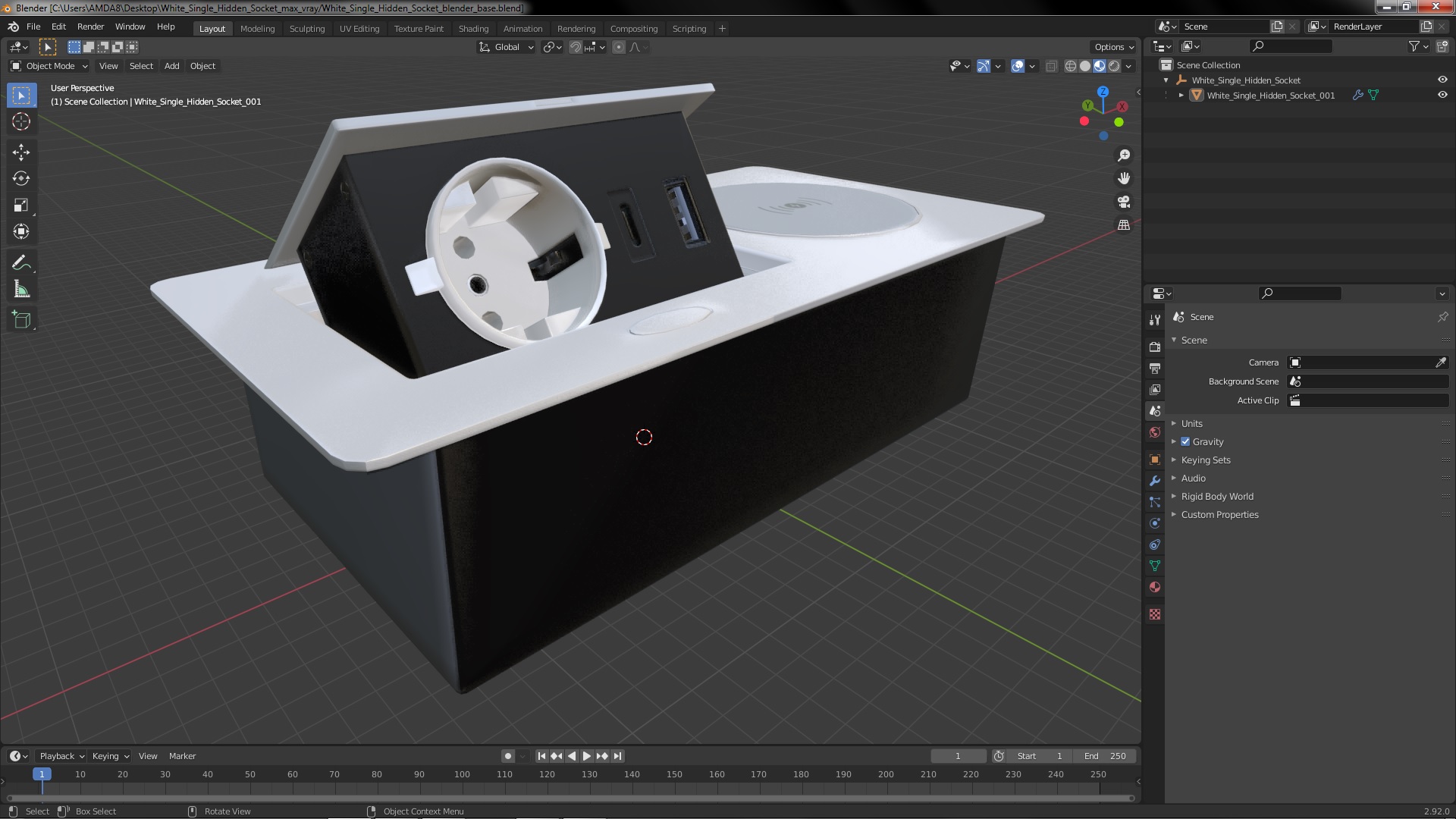Open the Particles properties tab
This screenshot has width=1456, height=819.
[1155, 502]
